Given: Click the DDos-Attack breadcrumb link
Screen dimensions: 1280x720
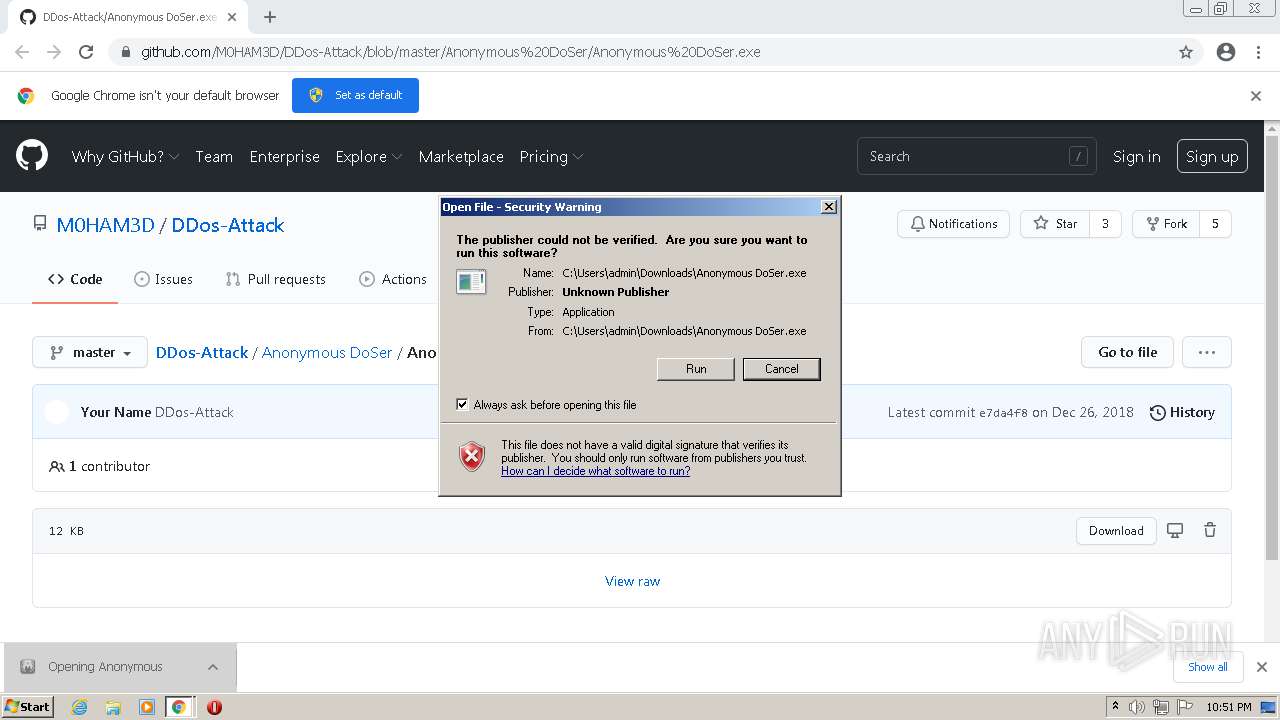Looking at the screenshot, I should pos(202,352).
